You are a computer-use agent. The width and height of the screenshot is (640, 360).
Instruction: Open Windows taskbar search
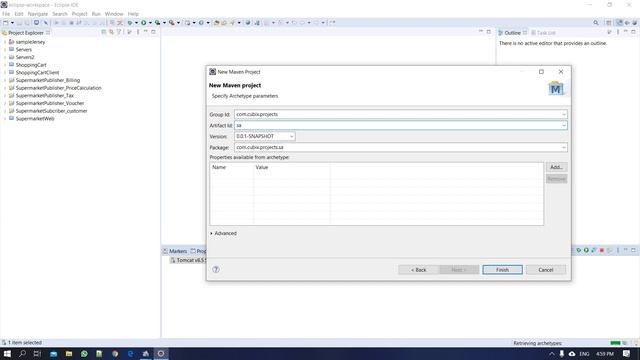point(22,354)
